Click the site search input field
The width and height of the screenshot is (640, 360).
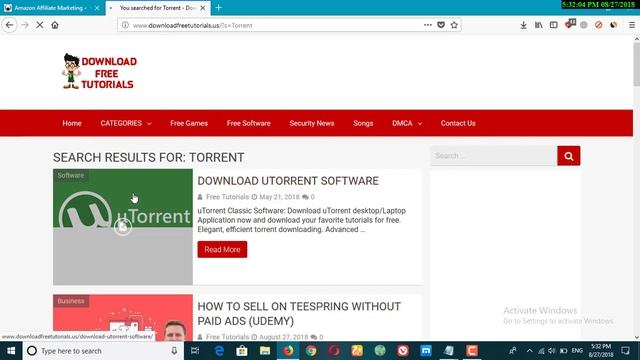[x=494, y=156]
